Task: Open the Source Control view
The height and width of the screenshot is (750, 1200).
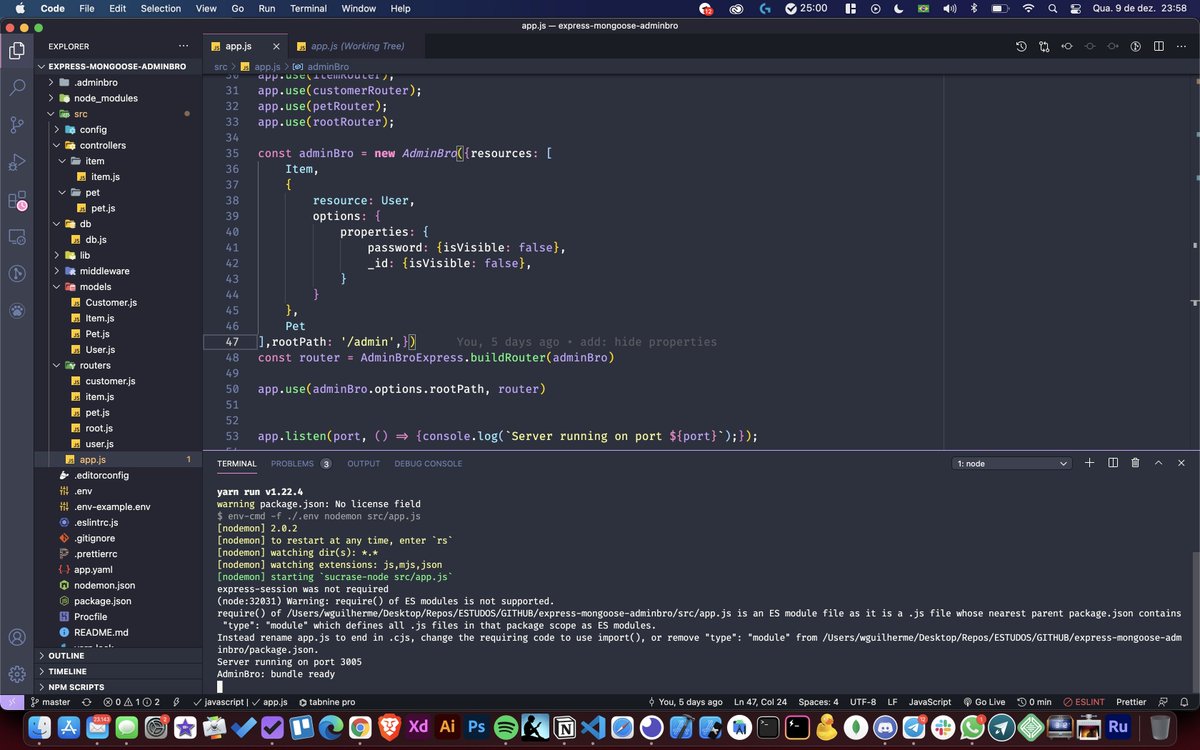Action: point(17,124)
